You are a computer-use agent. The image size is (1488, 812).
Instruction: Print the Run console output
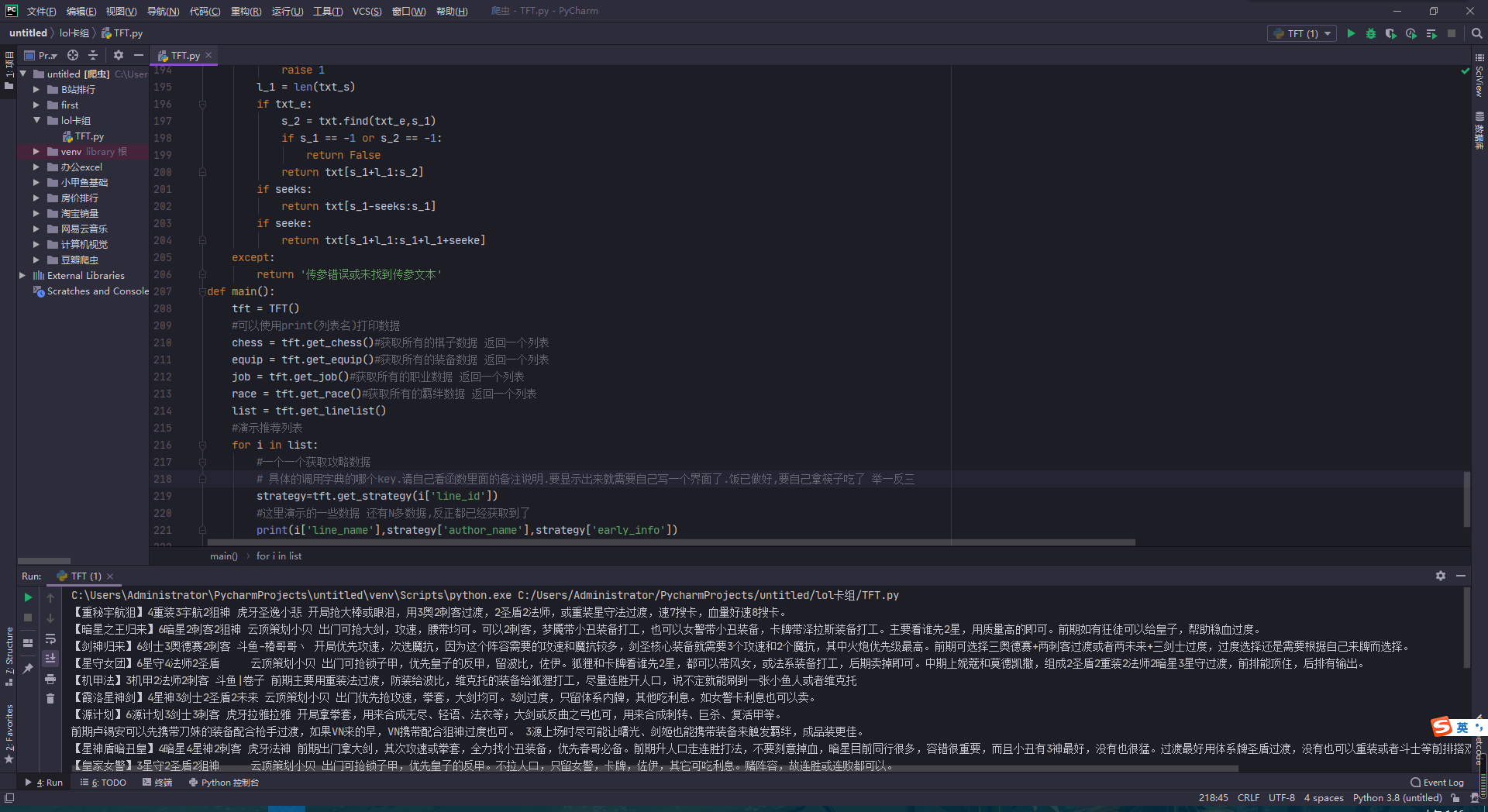pyautogui.click(x=50, y=679)
